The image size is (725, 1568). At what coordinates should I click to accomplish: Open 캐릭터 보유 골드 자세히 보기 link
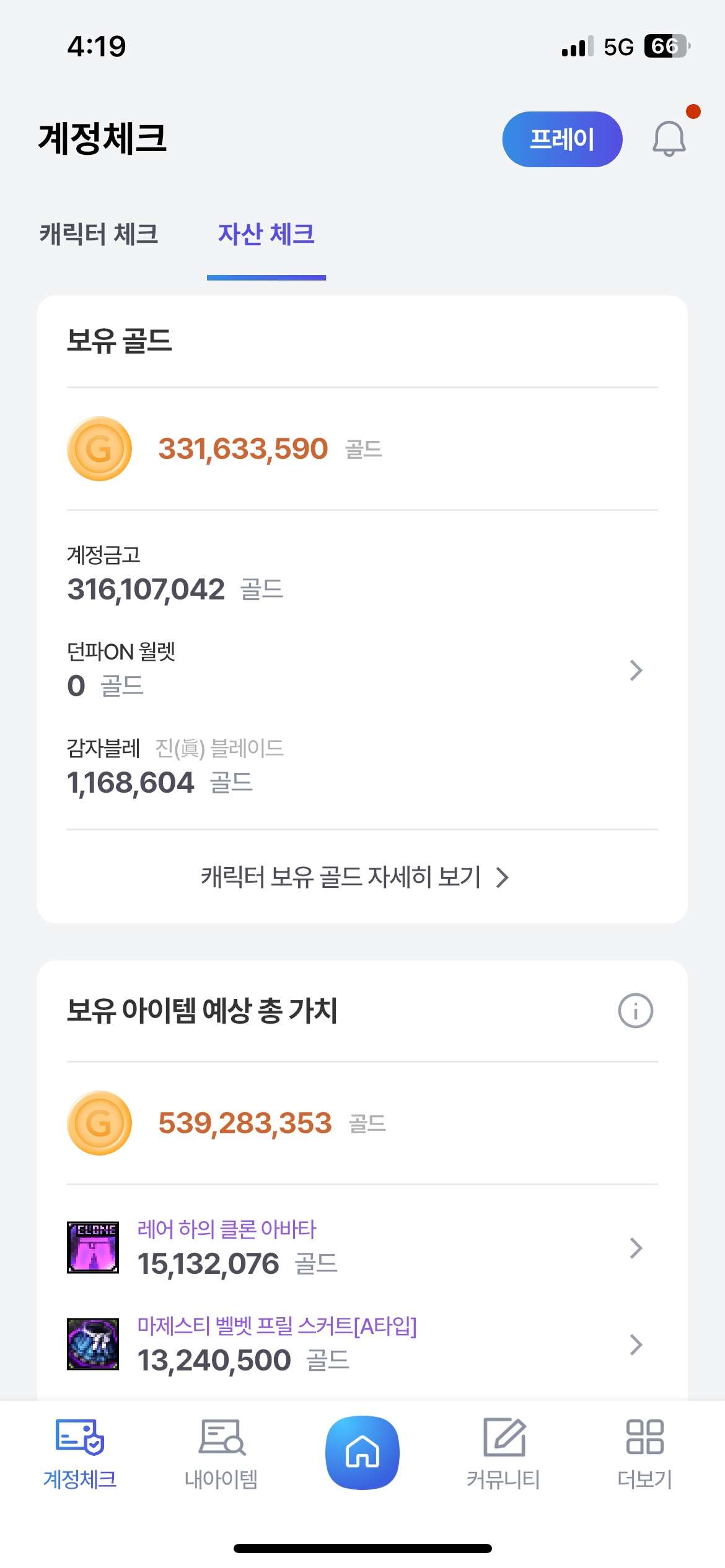354,877
